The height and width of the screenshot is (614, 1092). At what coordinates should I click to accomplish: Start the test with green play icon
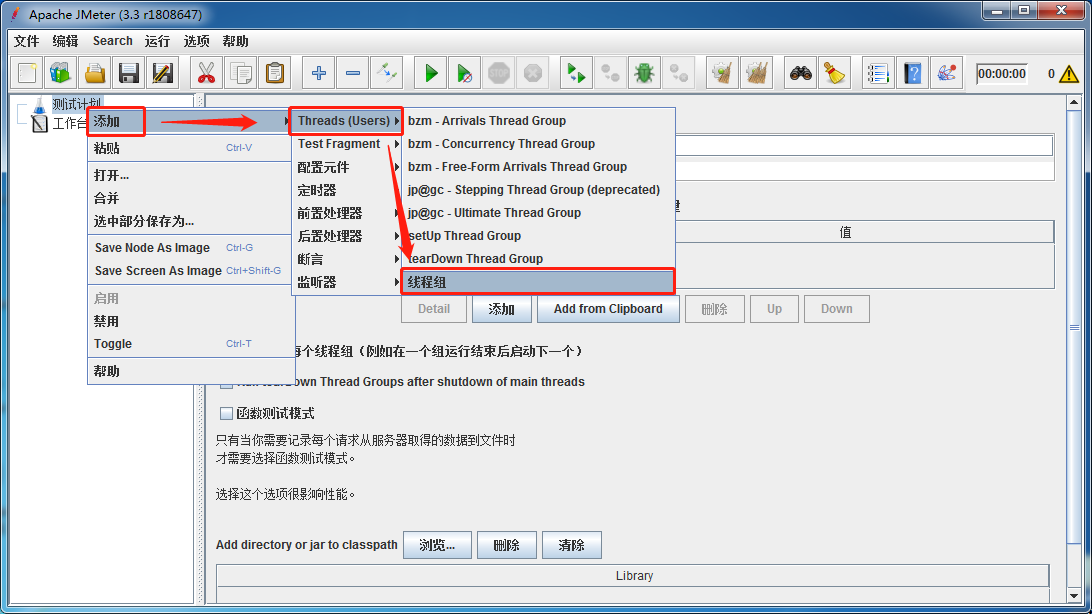coord(431,73)
